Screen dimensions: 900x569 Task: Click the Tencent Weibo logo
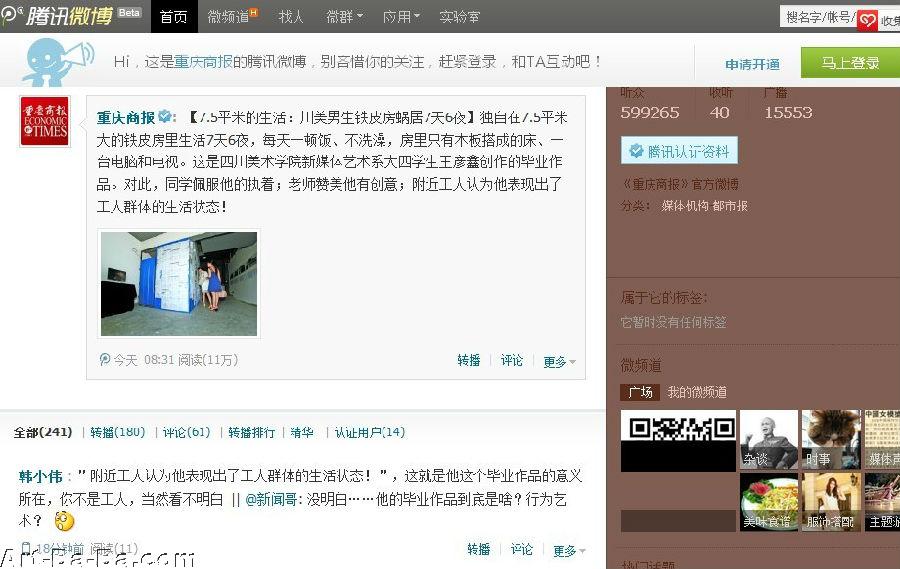[x=57, y=16]
